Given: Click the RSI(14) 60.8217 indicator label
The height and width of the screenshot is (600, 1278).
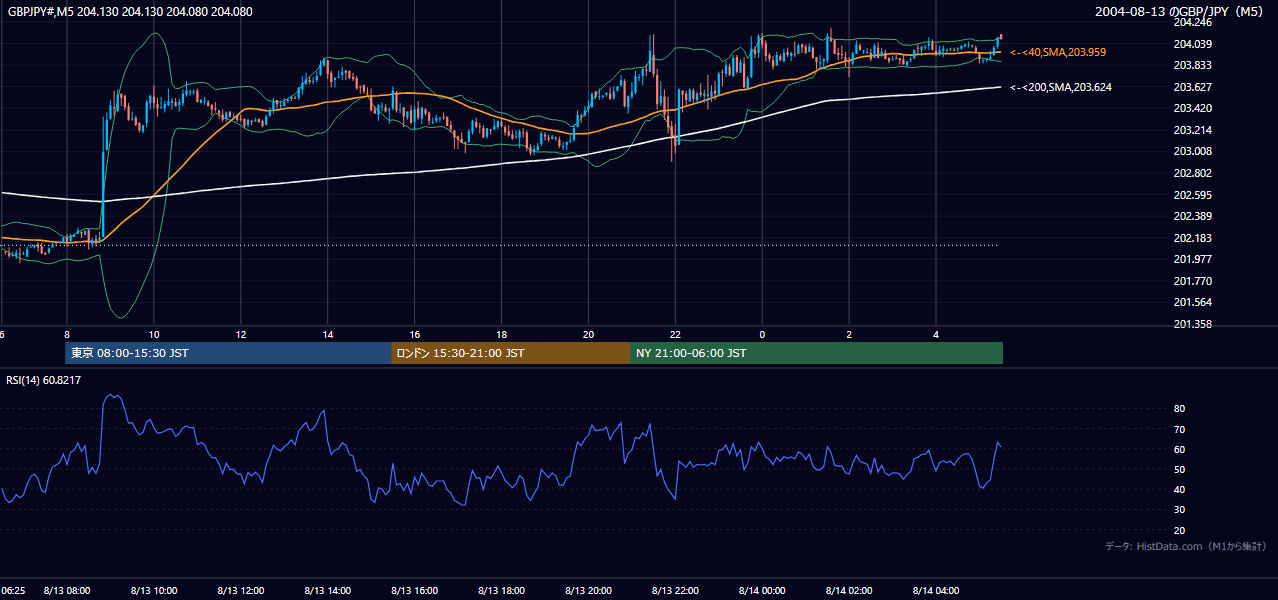Looking at the screenshot, I should (x=44, y=380).
